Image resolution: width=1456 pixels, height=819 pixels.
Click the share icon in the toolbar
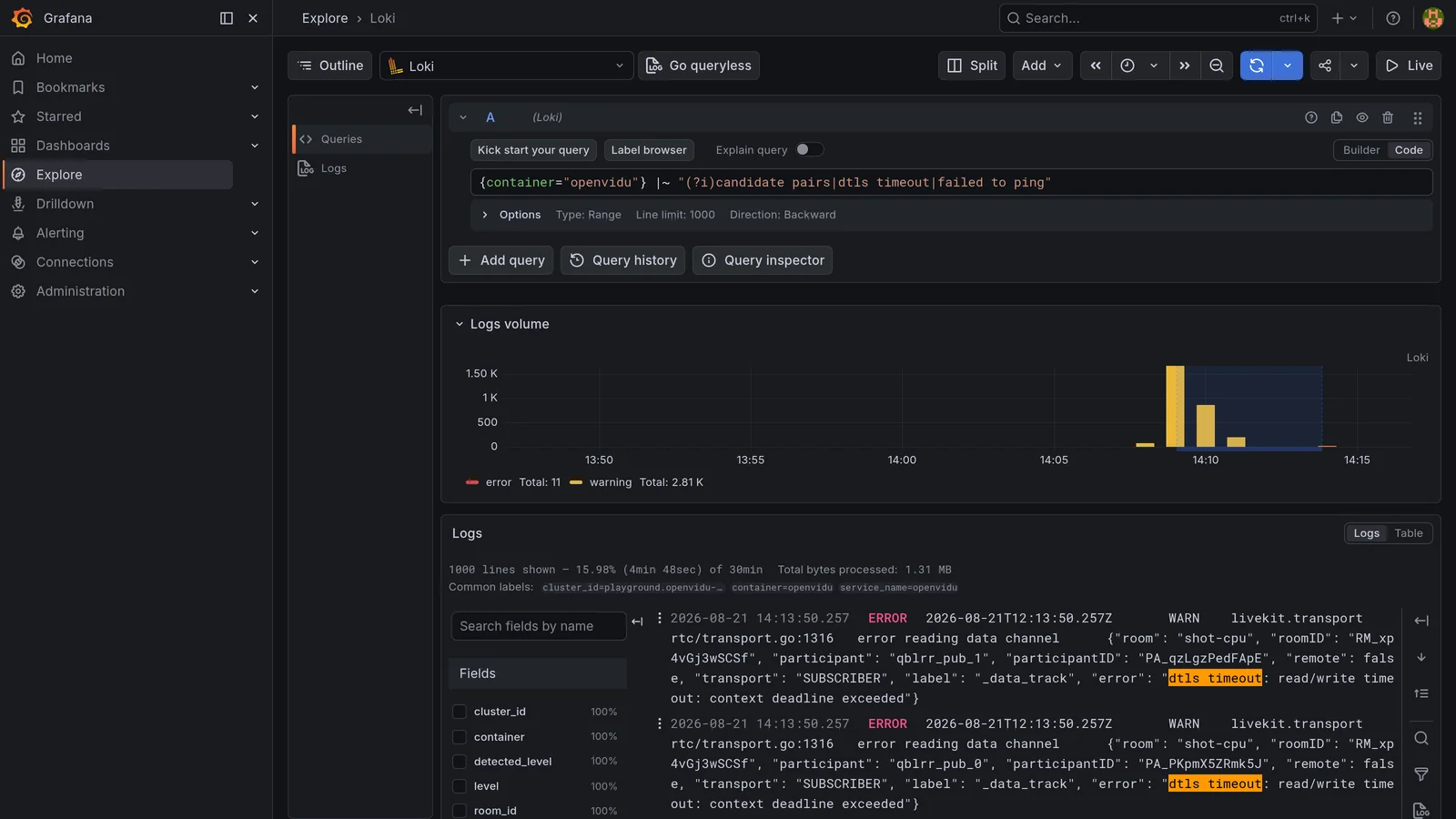point(1325,66)
